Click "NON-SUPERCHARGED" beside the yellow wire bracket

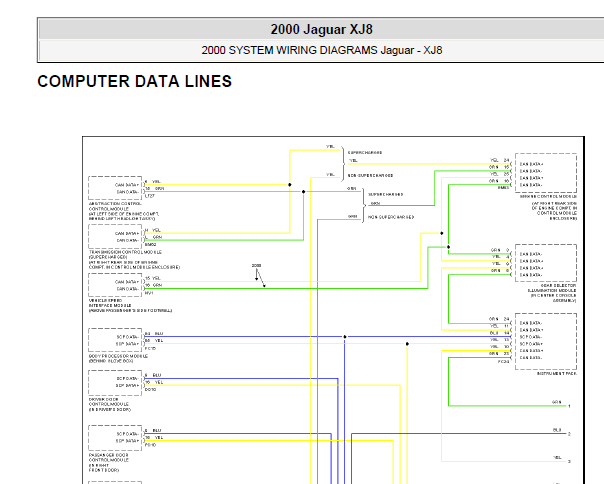(370, 175)
